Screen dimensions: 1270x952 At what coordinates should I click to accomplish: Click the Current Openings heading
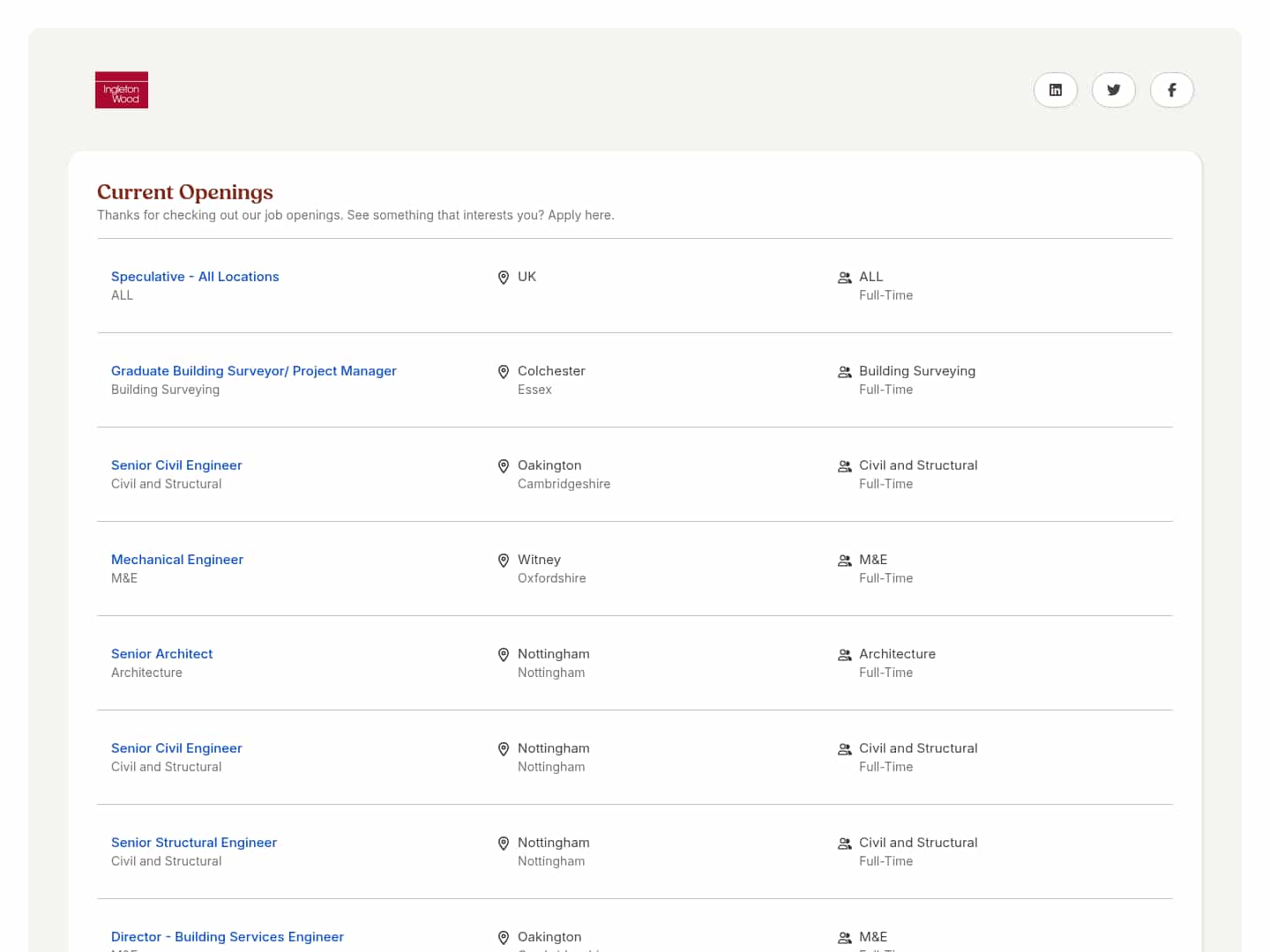pos(185,192)
